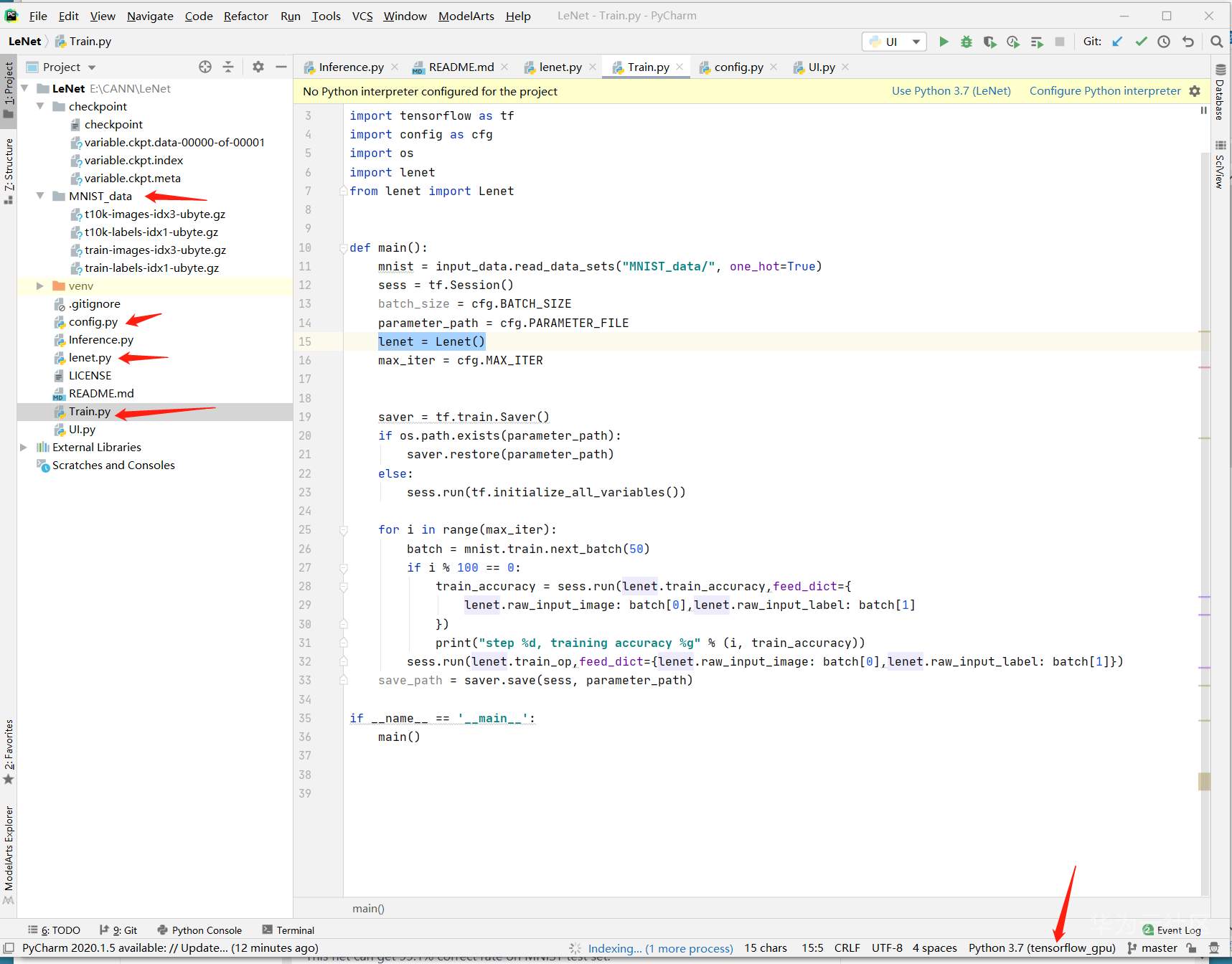The height and width of the screenshot is (964, 1232).
Task: Switch to the lenet.py editor tab
Action: [x=560, y=67]
